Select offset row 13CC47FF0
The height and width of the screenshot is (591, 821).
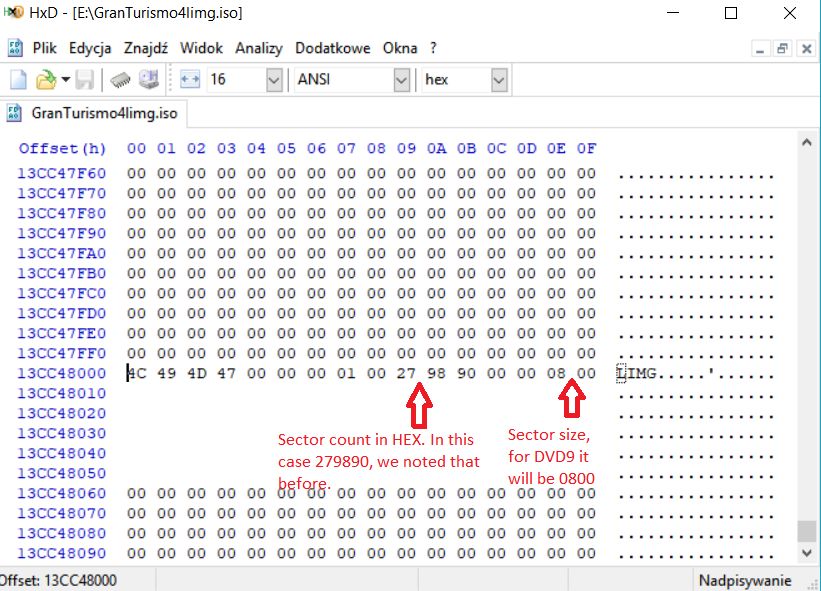(x=62, y=353)
